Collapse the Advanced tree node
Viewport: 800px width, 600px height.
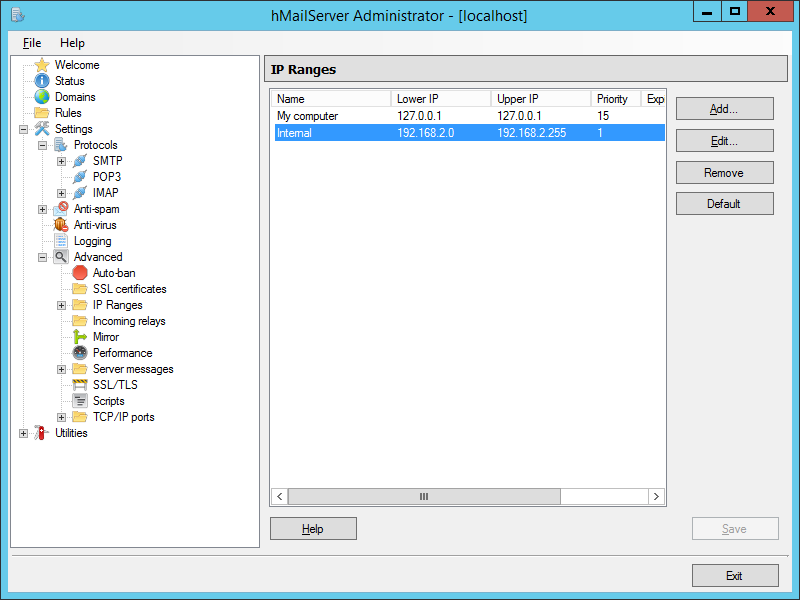(42, 258)
